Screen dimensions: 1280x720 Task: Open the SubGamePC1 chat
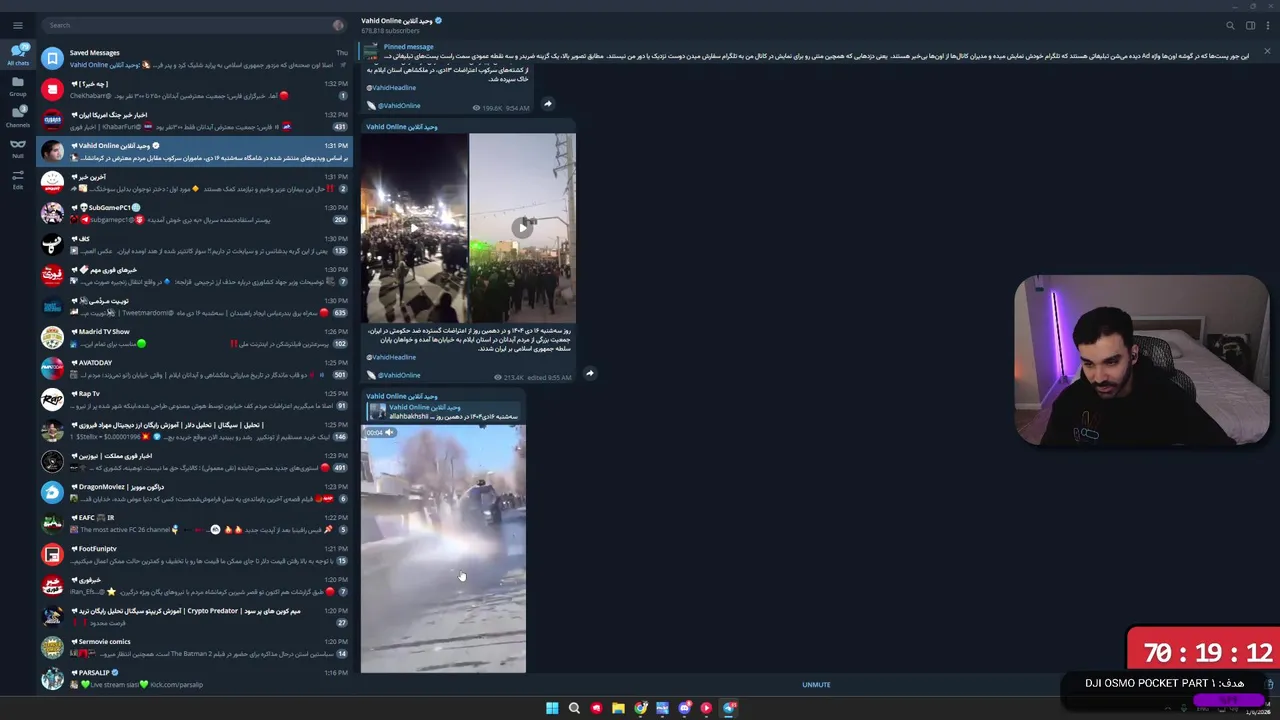pos(195,213)
